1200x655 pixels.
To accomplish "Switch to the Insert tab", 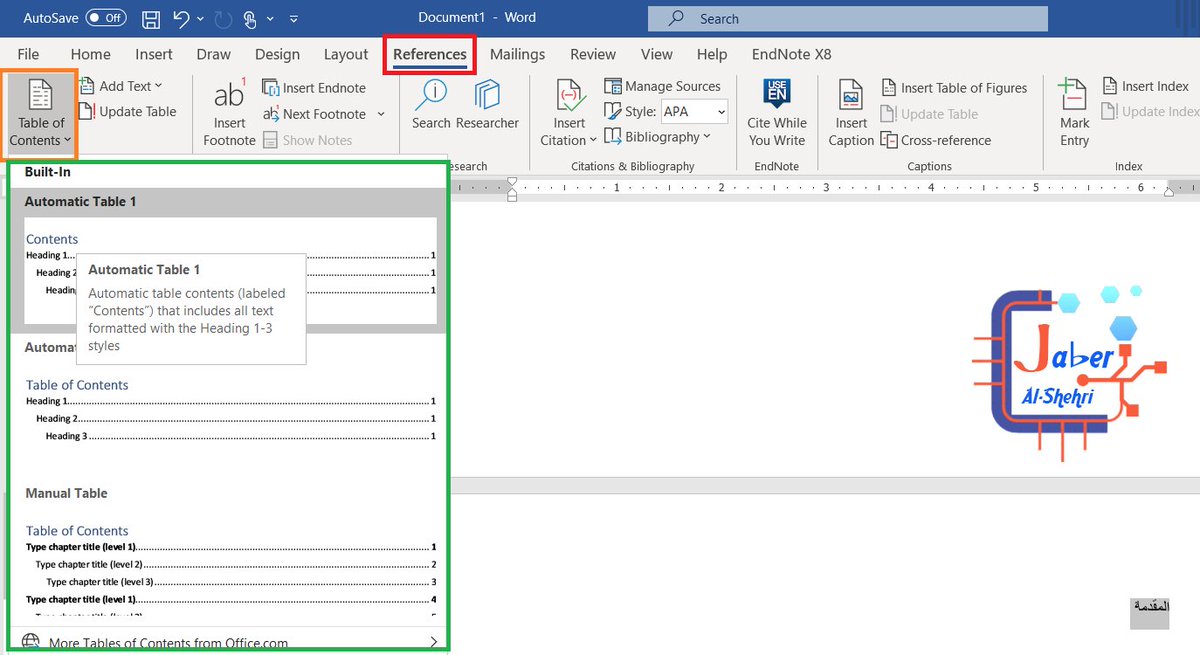I will [154, 54].
